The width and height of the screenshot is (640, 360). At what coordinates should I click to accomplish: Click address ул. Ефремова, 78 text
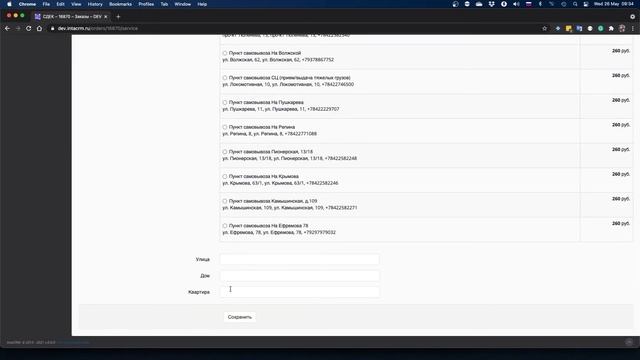pos(279,232)
